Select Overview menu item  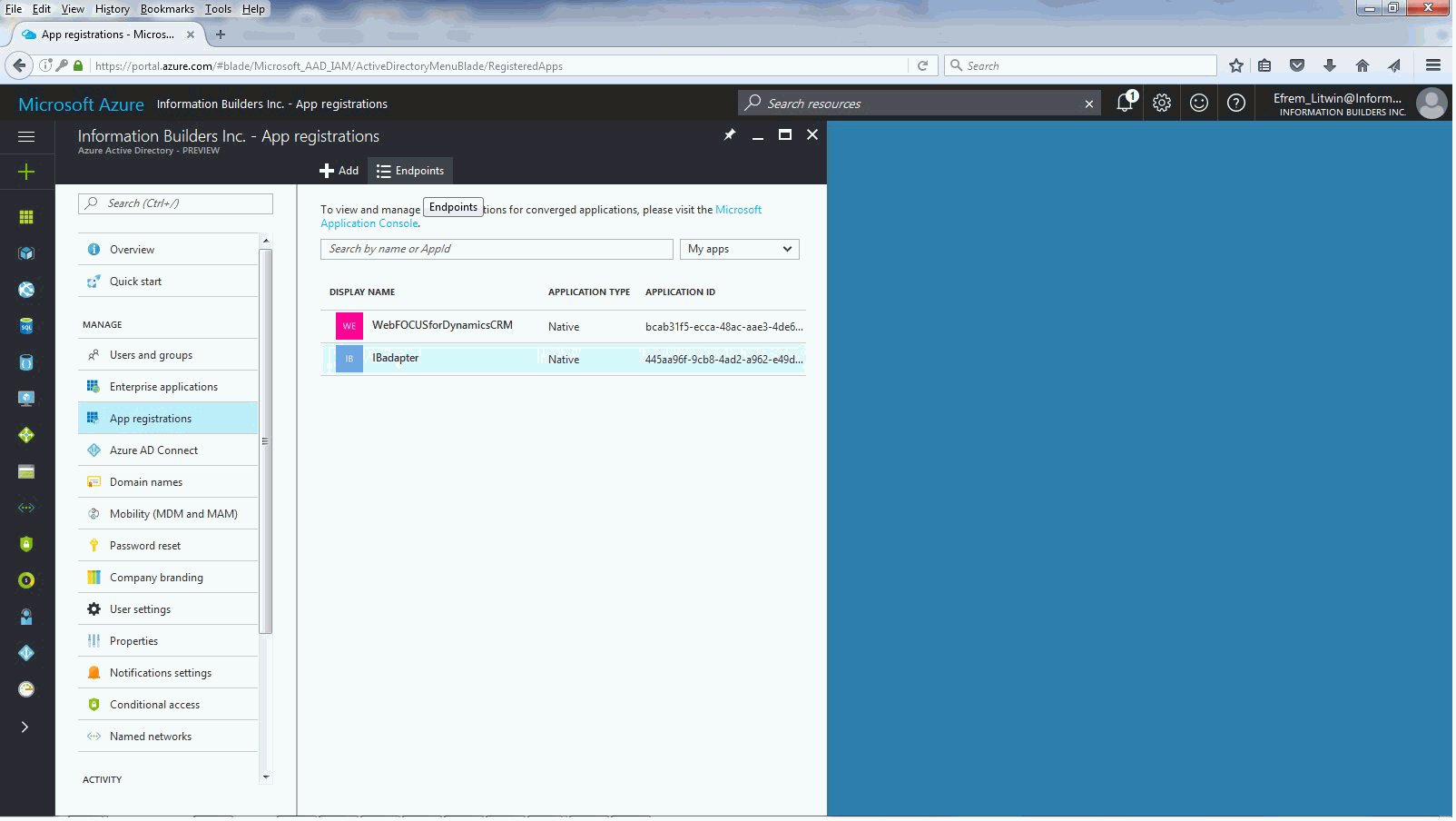[x=168, y=250]
